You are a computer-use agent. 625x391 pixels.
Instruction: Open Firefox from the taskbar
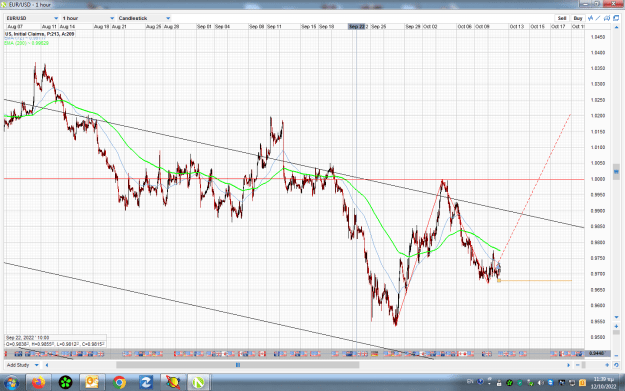(38, 383)
